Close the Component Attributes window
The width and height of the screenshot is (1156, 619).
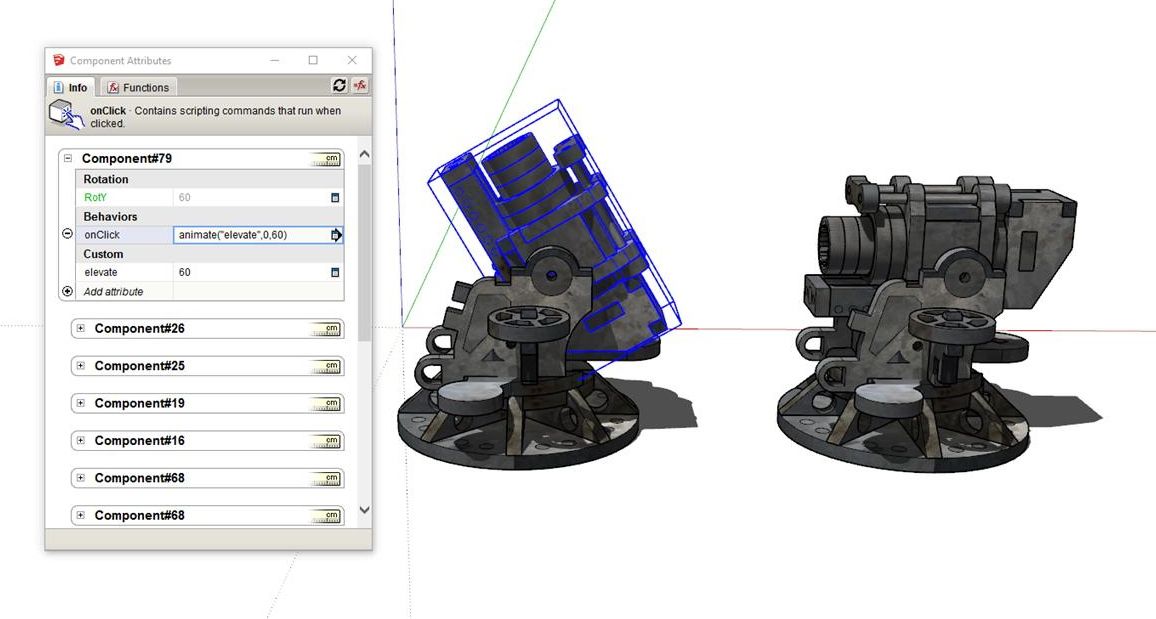point(352,60)
